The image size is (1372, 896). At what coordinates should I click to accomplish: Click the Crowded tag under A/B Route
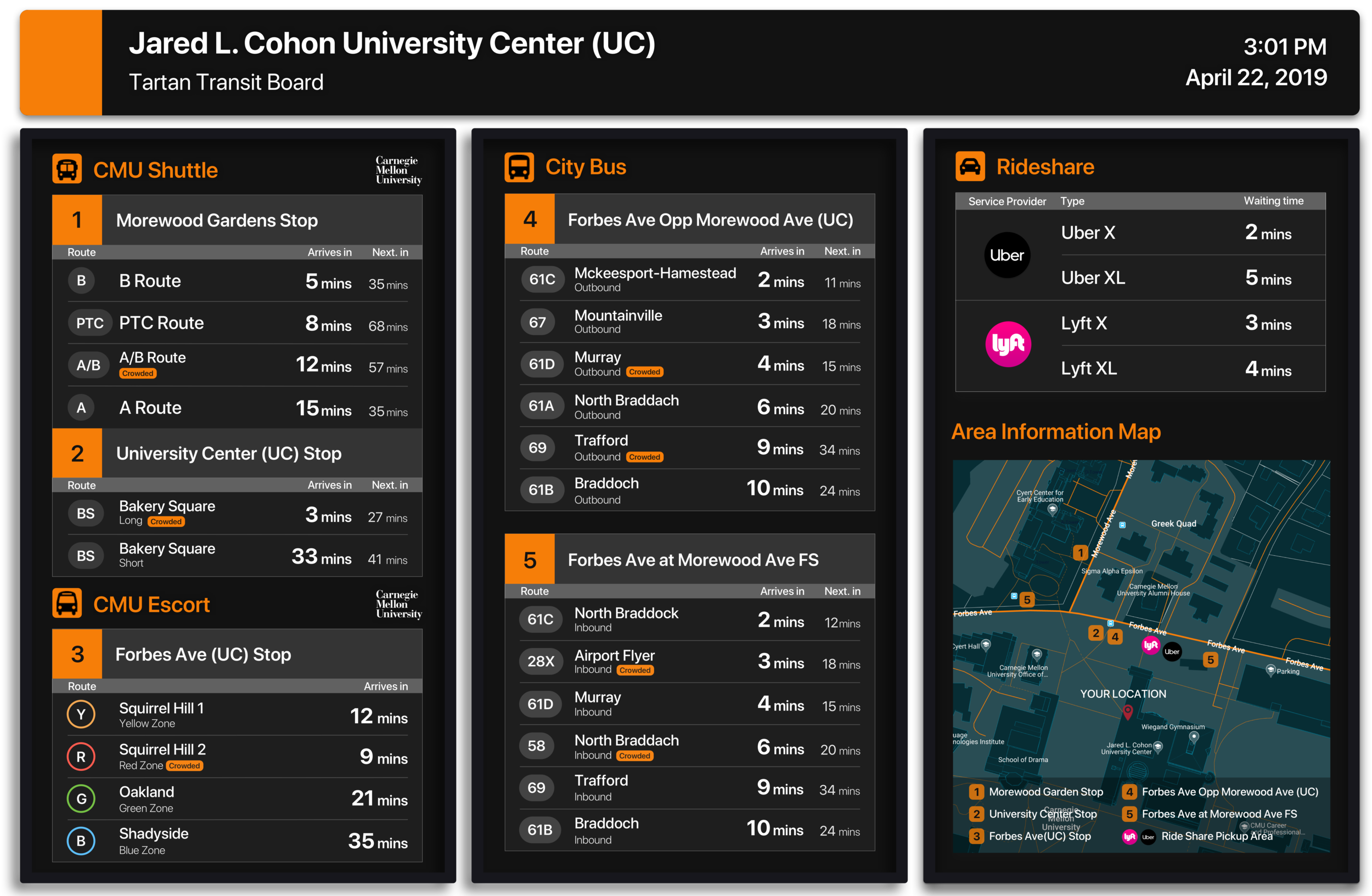click(x=138, y=374)
